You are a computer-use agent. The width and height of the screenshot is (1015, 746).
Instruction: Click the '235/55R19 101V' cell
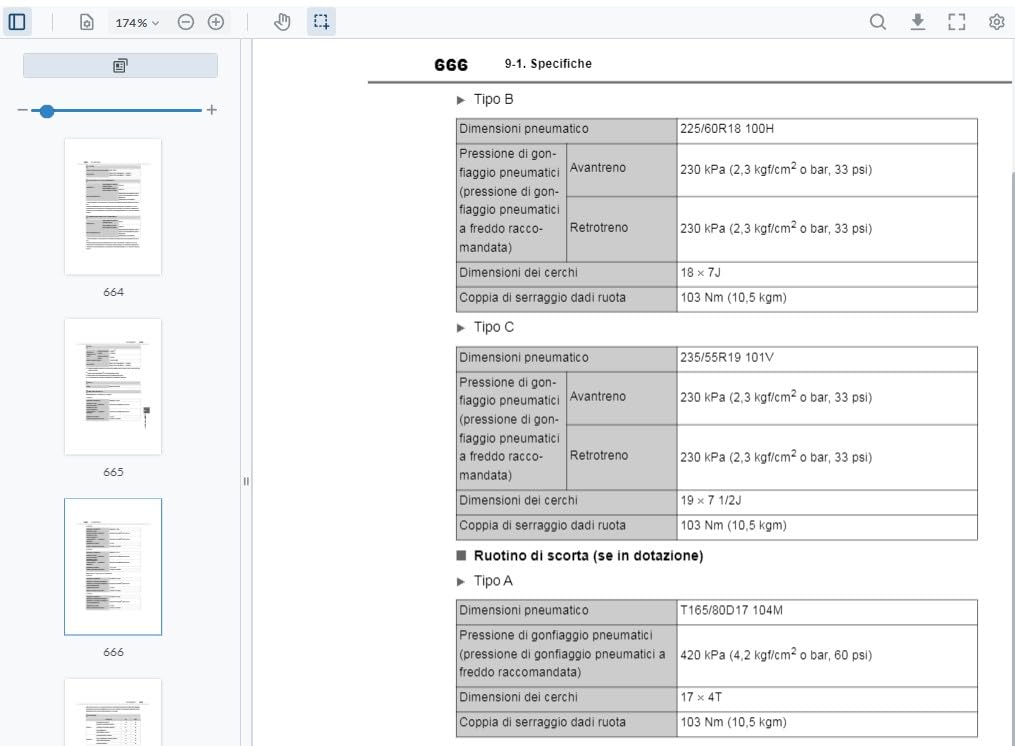827,357
